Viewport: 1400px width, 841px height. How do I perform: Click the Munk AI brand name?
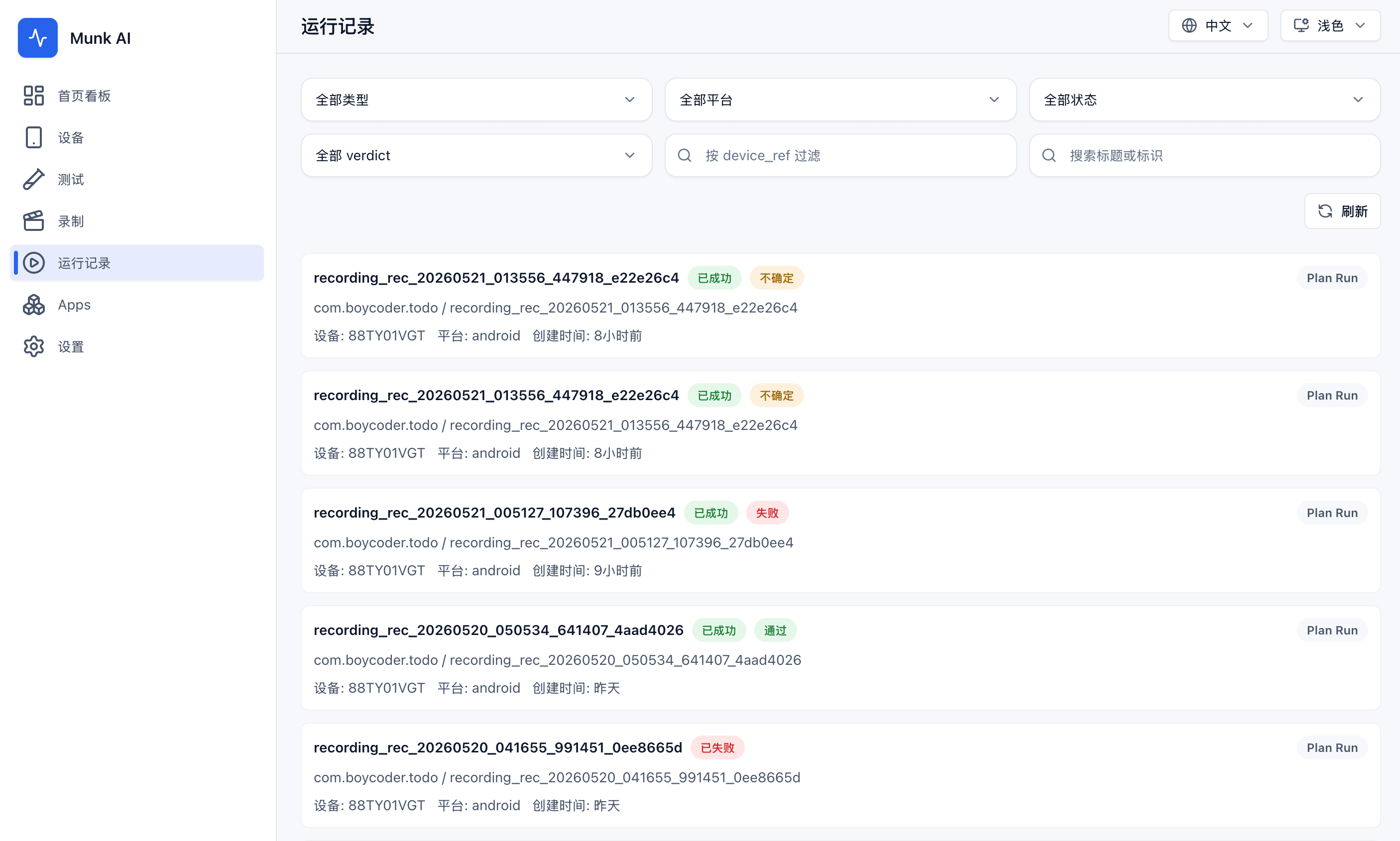(x=101, y=38)
